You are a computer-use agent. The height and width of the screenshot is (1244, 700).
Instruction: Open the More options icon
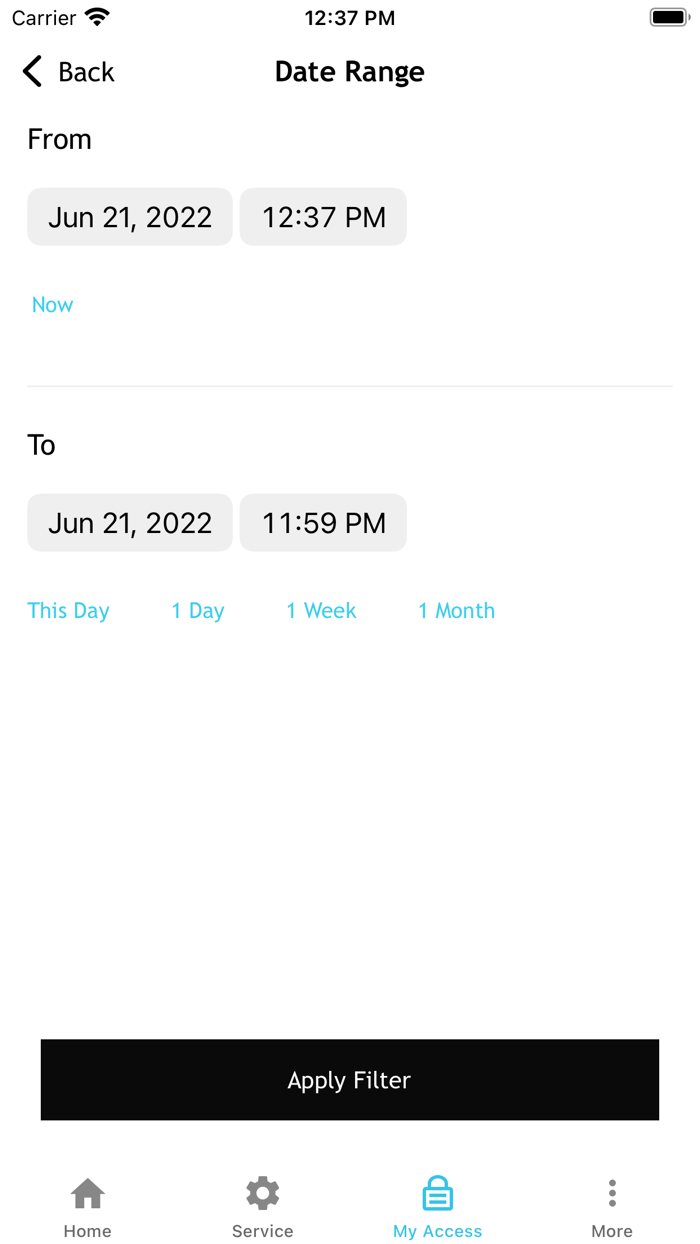coord(611,1192)
